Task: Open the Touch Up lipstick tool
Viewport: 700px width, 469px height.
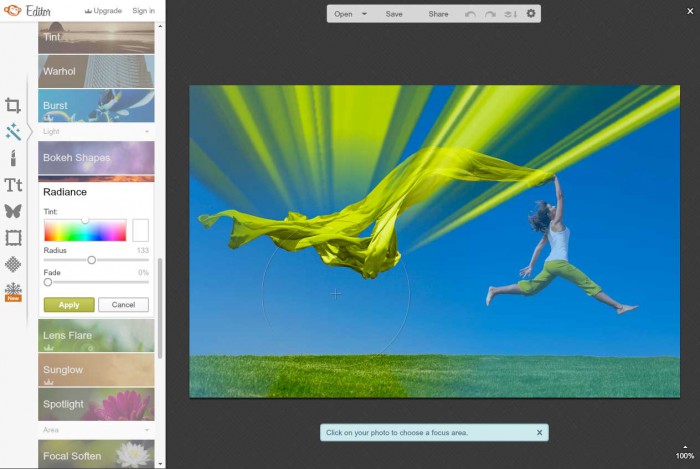Action: [x=13, y=158]
